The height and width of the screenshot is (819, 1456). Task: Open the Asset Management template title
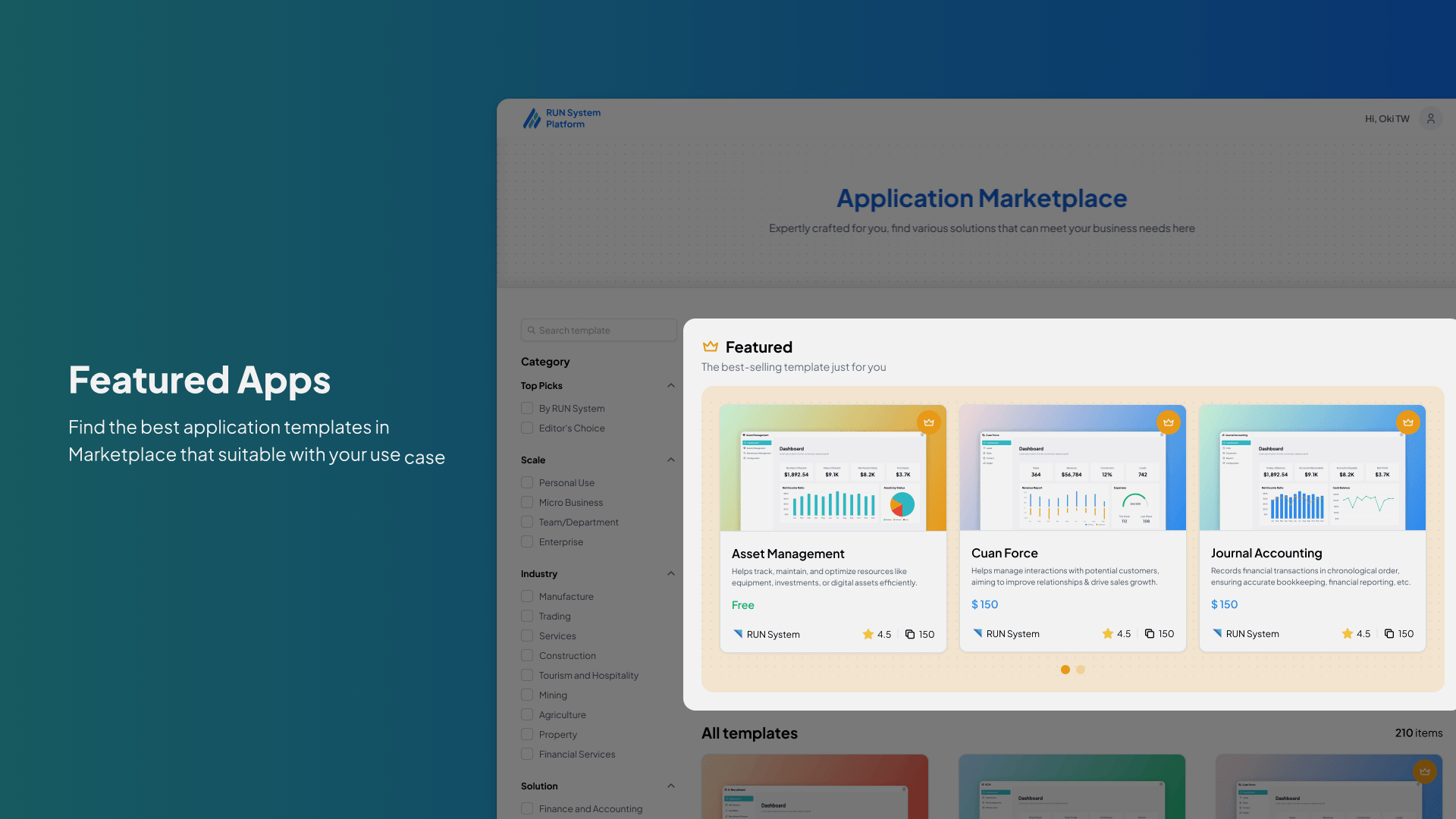pos(788,554)
